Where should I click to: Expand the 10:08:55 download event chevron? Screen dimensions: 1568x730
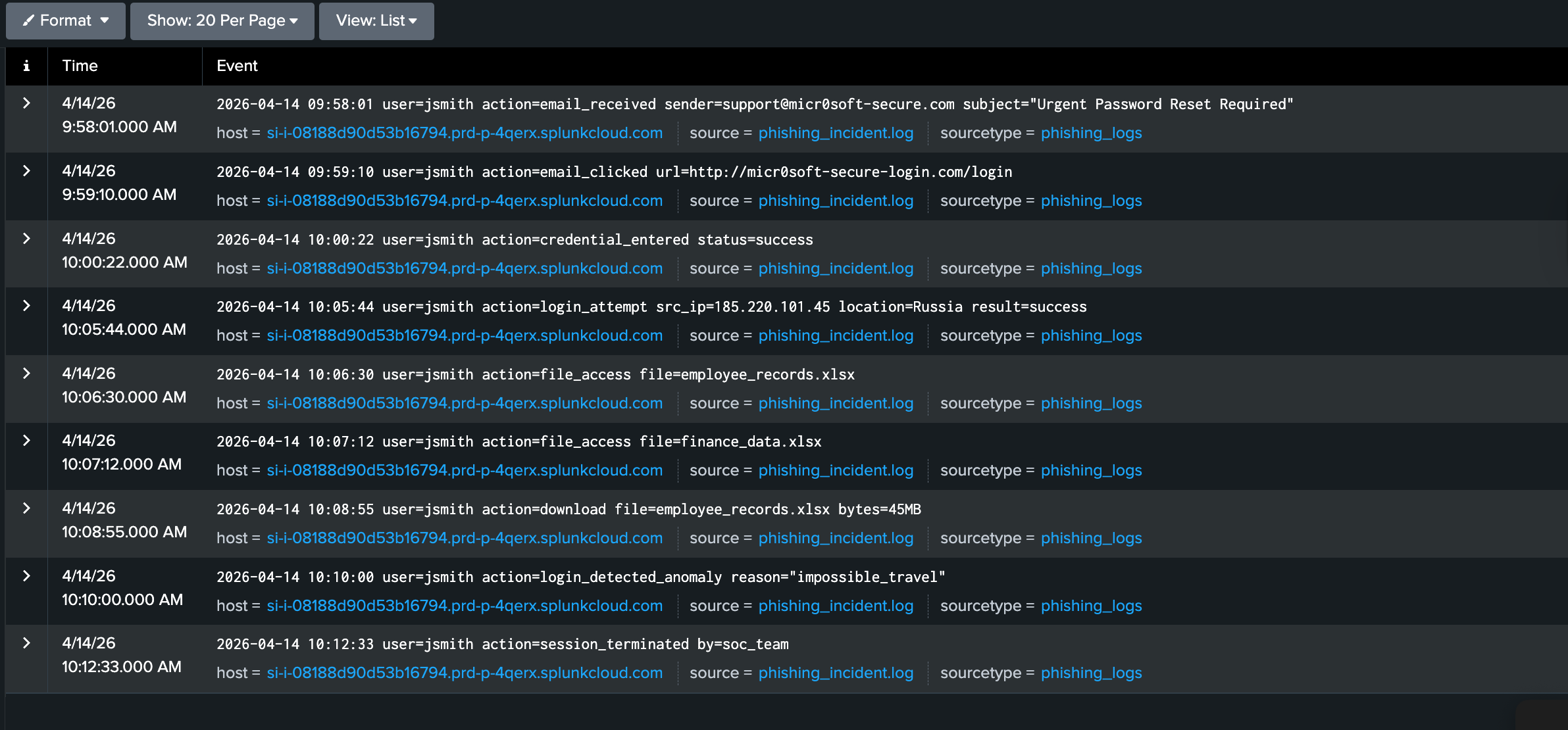click(26, 508)
